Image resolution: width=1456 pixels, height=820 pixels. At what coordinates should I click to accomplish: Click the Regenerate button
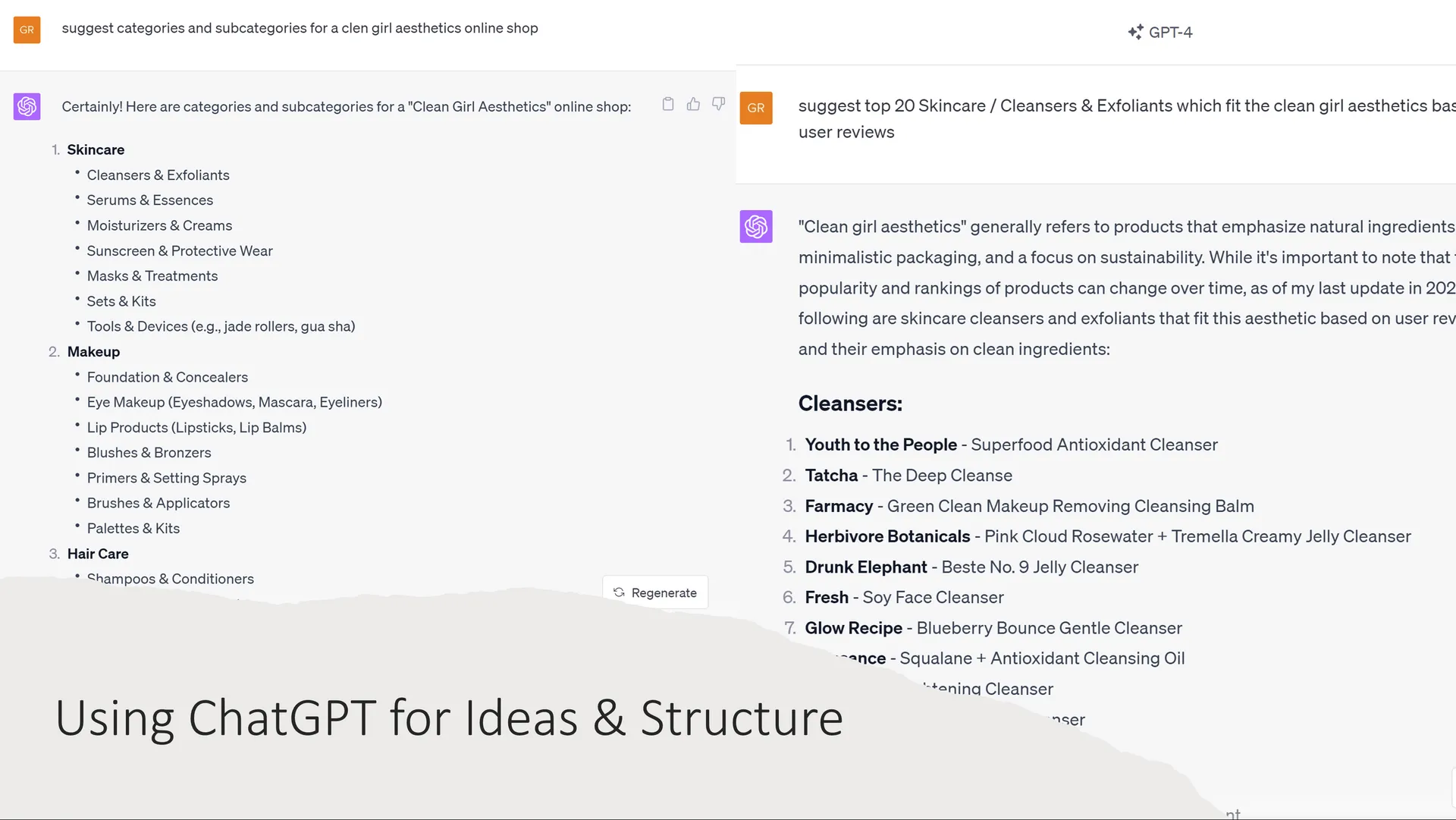click(655, 591)
